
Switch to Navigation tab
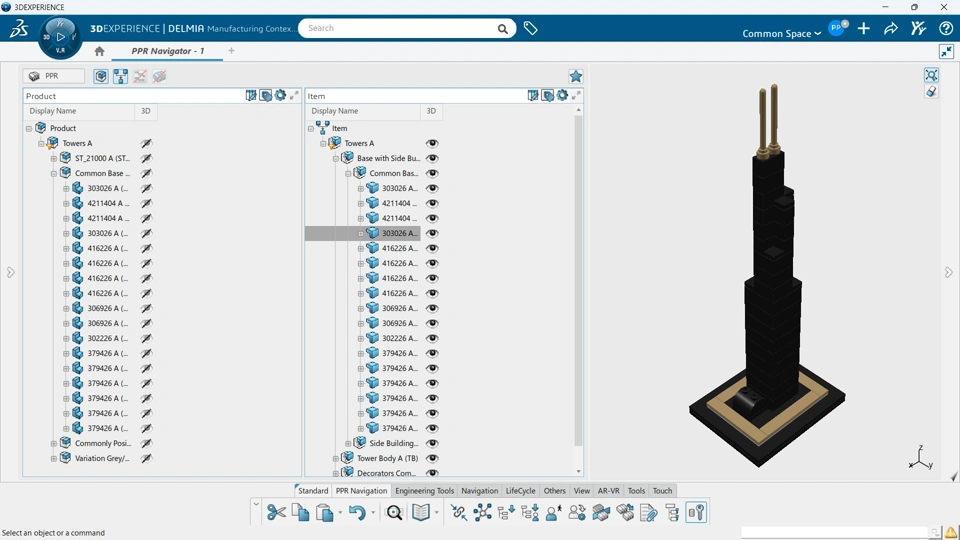pos(479,490)
